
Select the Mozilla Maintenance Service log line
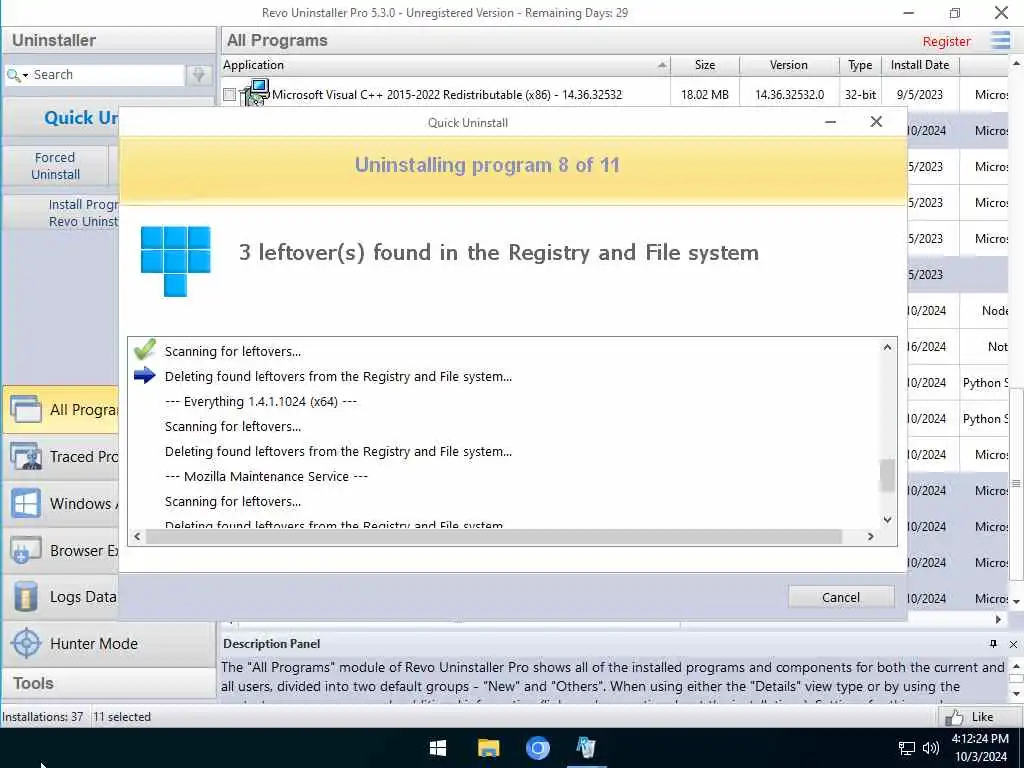(266, 477)
